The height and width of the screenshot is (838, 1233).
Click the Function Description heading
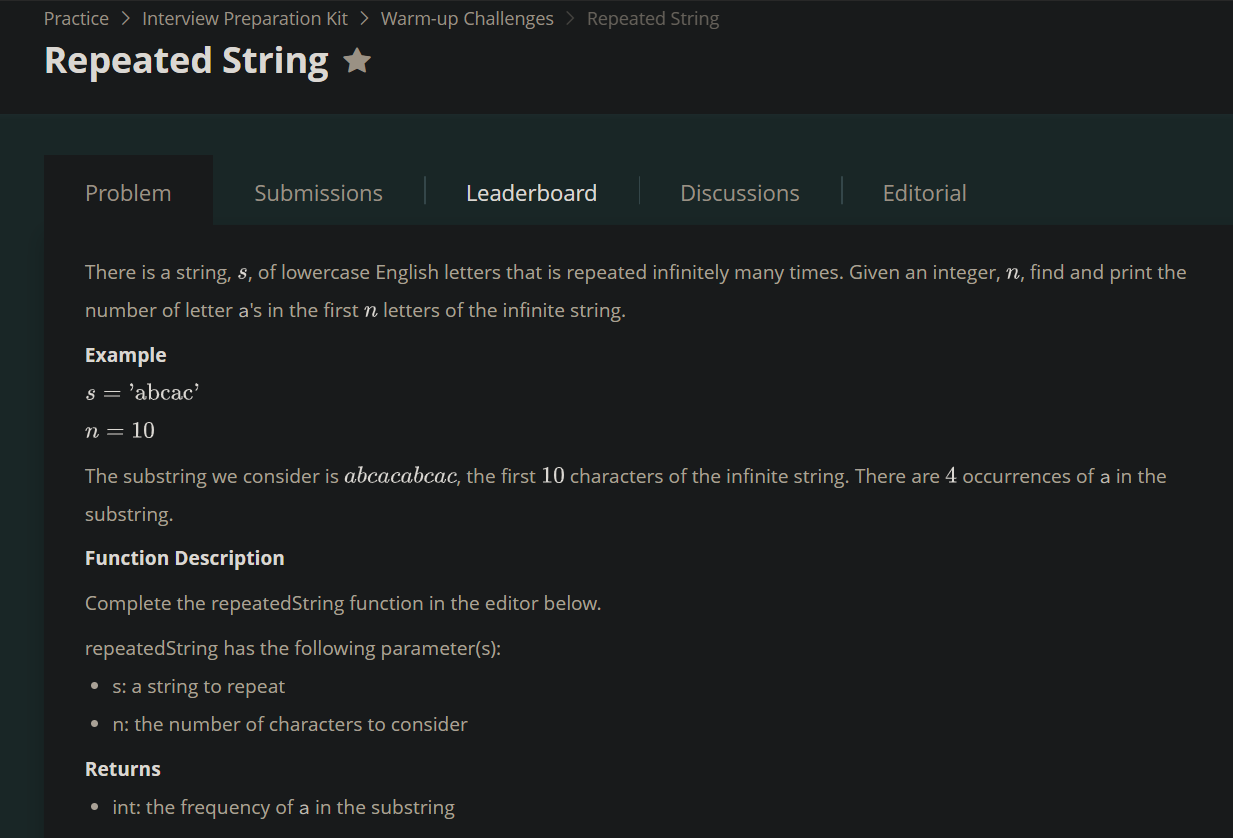[x=185, y=558]
